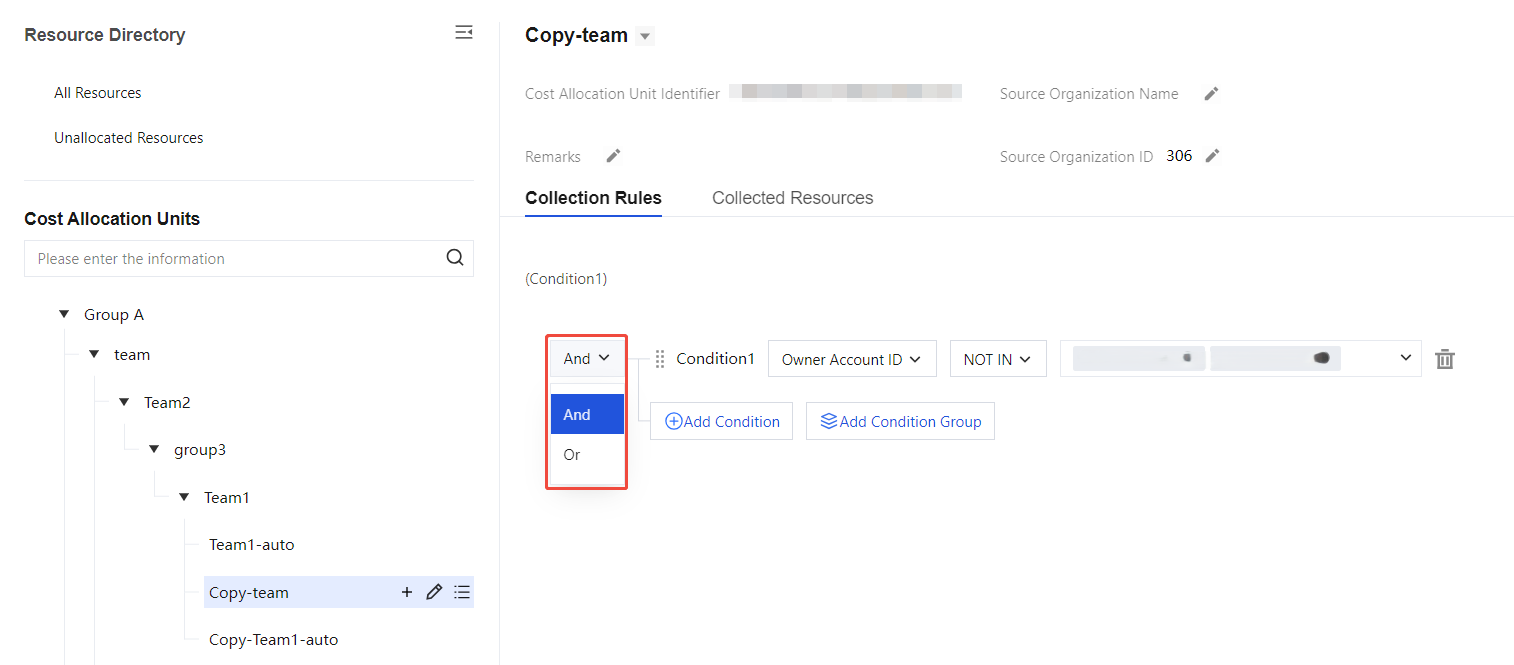
Task: Click list icon on Copy-team row
Action: pos(462,592)
